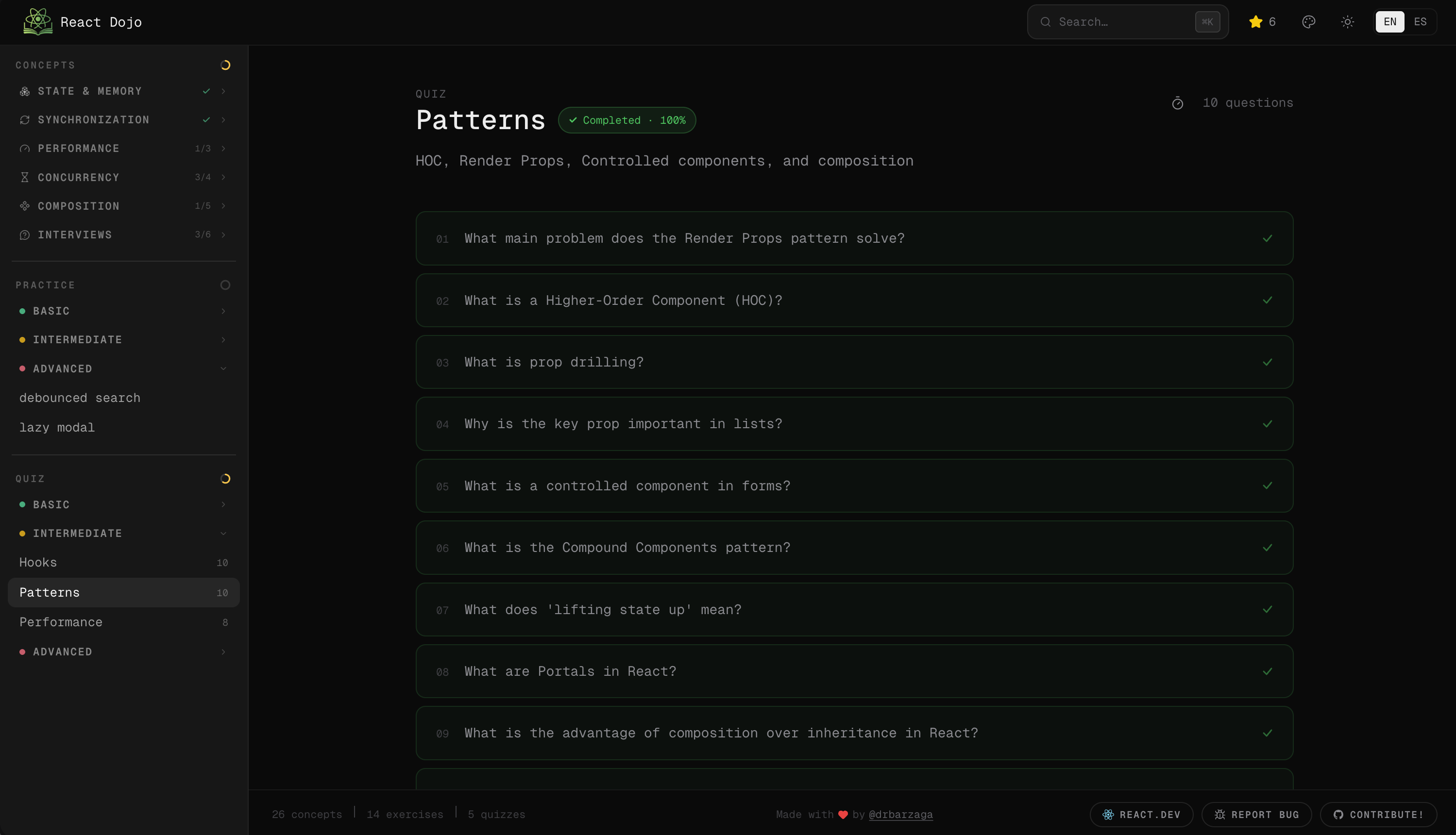Expand Practice Intermediate section
1456x835 pixels.
[123, 339]
